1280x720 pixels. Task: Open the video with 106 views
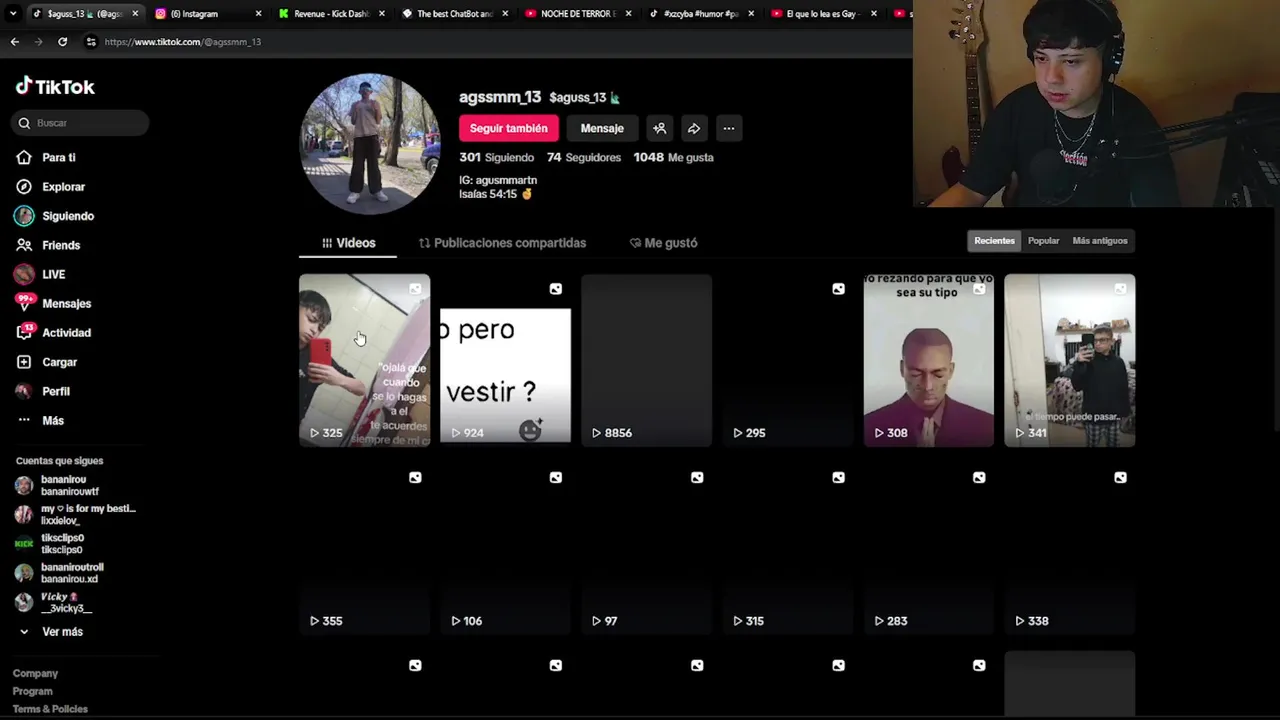coord(505,548)
